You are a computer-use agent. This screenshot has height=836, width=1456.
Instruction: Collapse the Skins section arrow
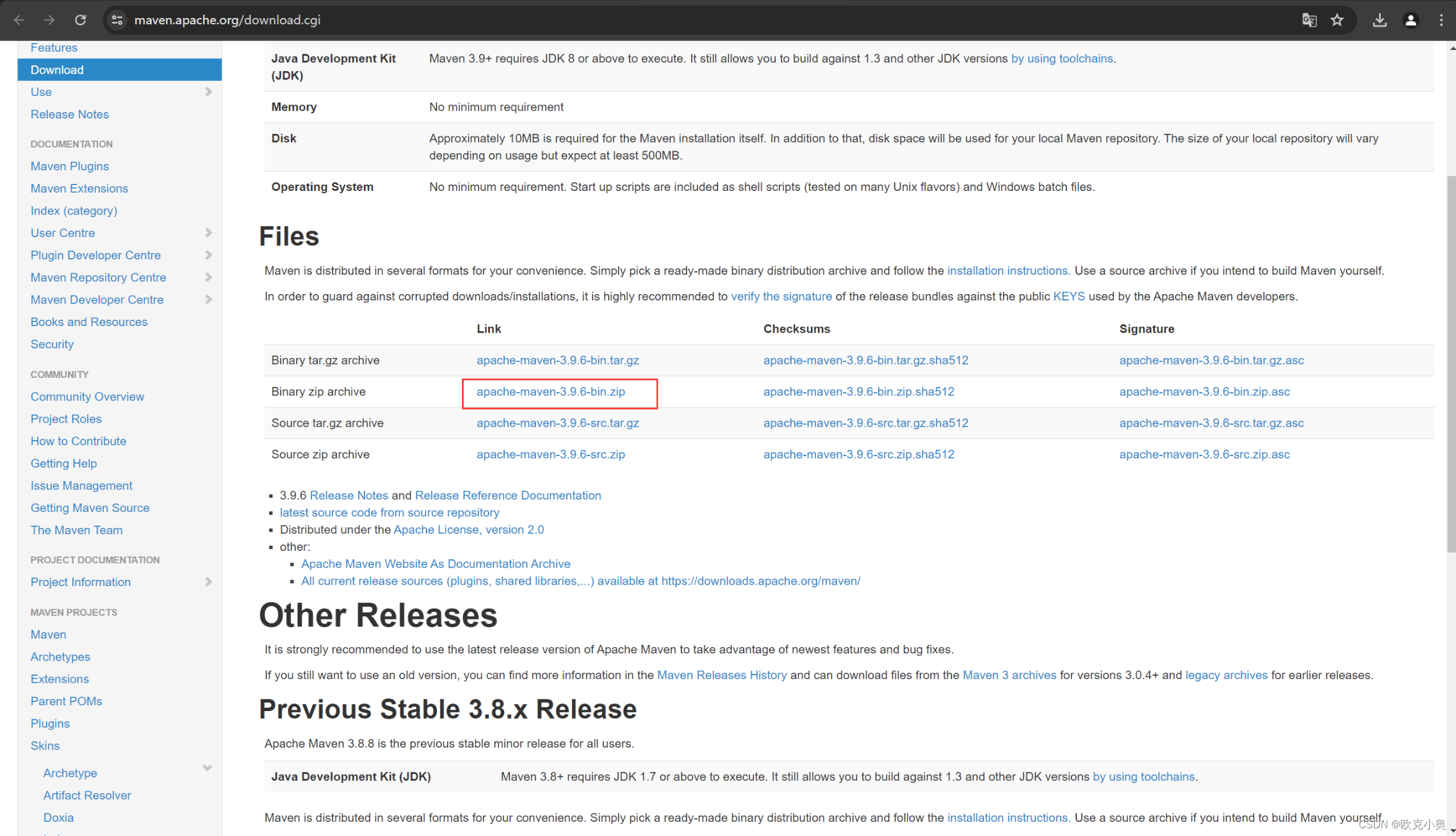[x=207, y=768]
